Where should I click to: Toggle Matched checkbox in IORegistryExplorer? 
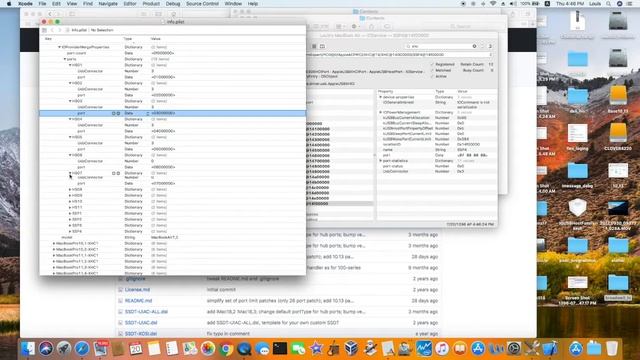432,70
